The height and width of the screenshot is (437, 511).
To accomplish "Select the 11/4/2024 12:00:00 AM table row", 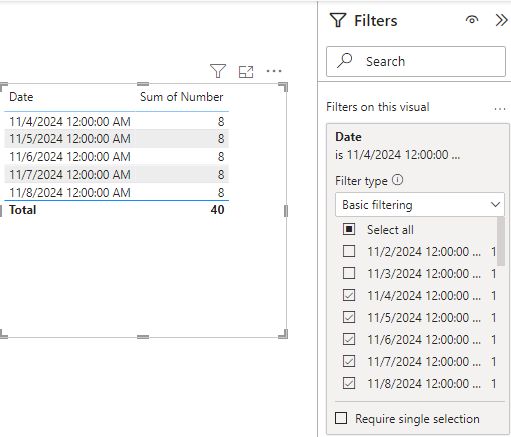I will coord(117,121).
